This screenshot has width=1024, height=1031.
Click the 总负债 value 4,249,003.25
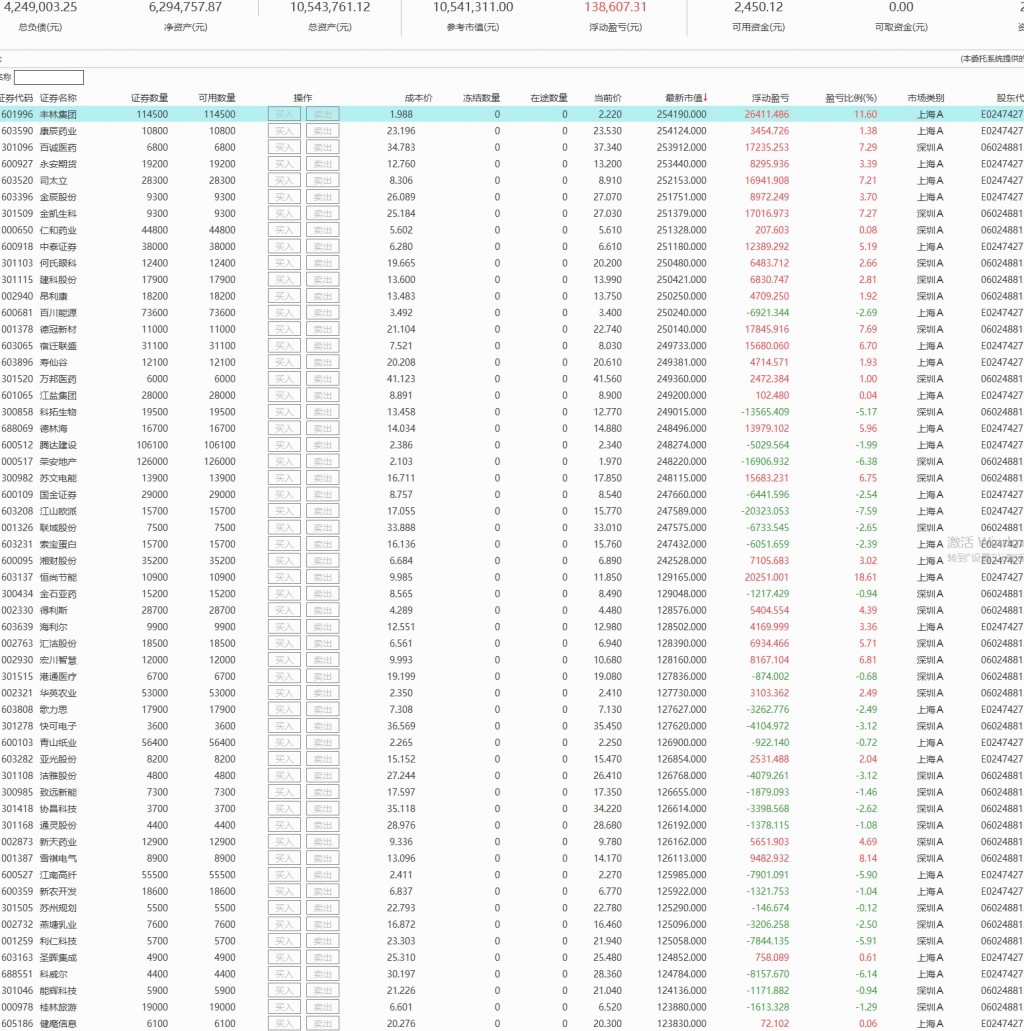(x=40, y=7)
